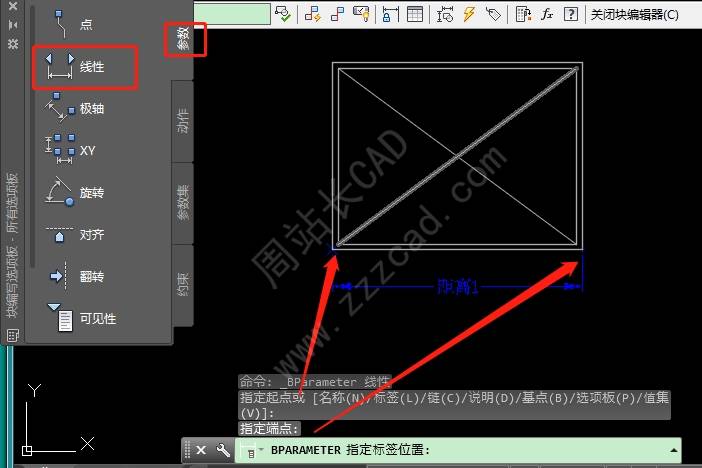
Task: Click the help question mark icon
Action: (571, 15)
